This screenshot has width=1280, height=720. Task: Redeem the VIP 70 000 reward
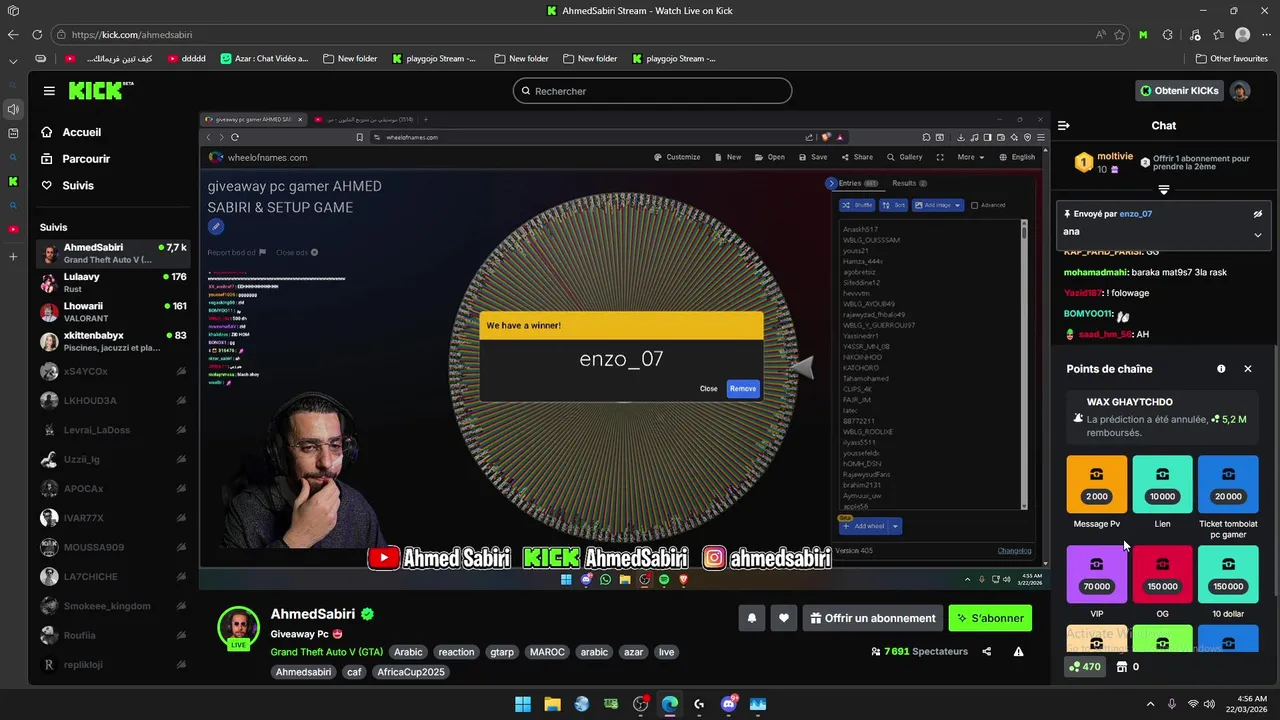1097,575
